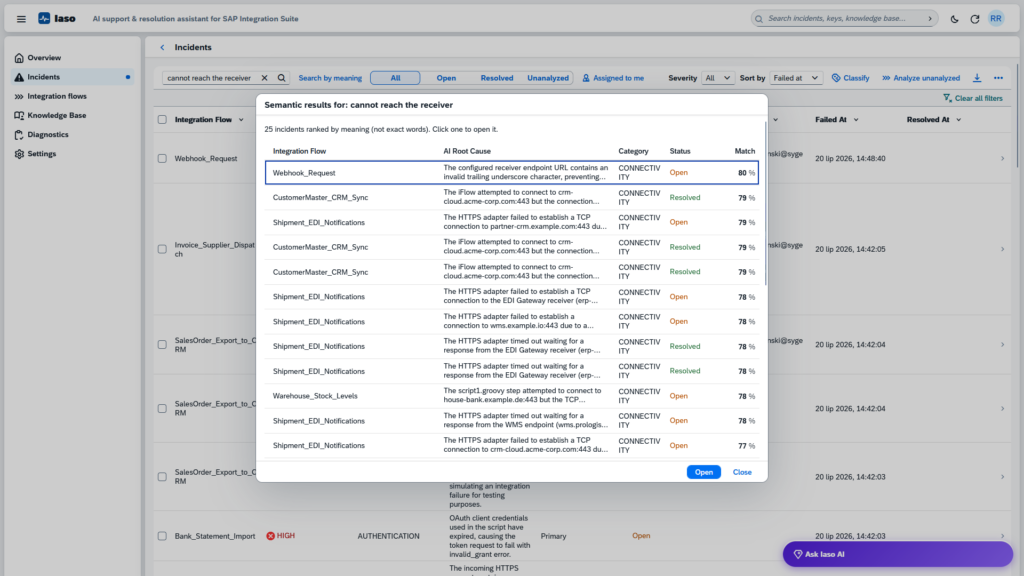Click the blue Open button in dialog

703,472
